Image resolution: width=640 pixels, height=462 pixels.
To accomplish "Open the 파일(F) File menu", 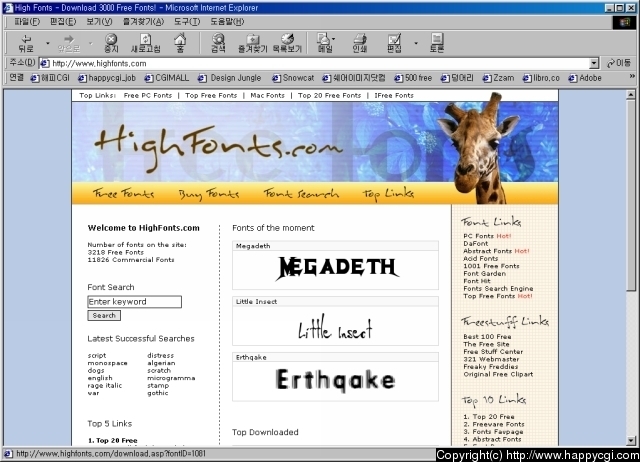I will pos(27,22).
